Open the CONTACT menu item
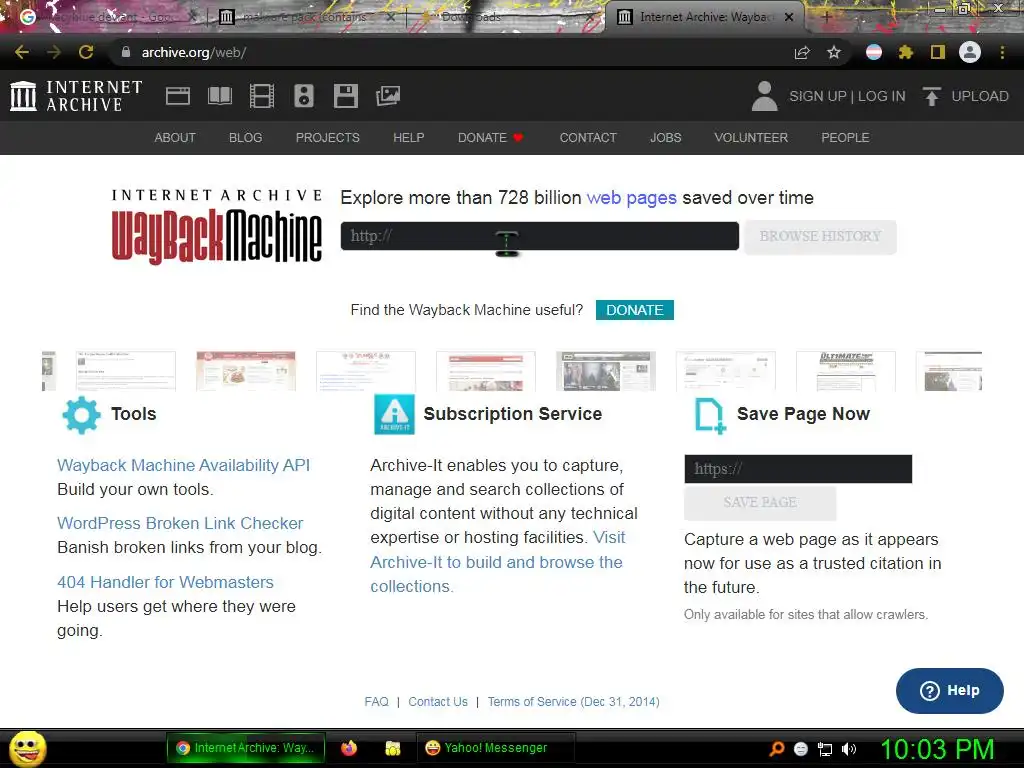Image resolution: width=1024 pixels, height=768 pixels. click(x=588, y=138)
